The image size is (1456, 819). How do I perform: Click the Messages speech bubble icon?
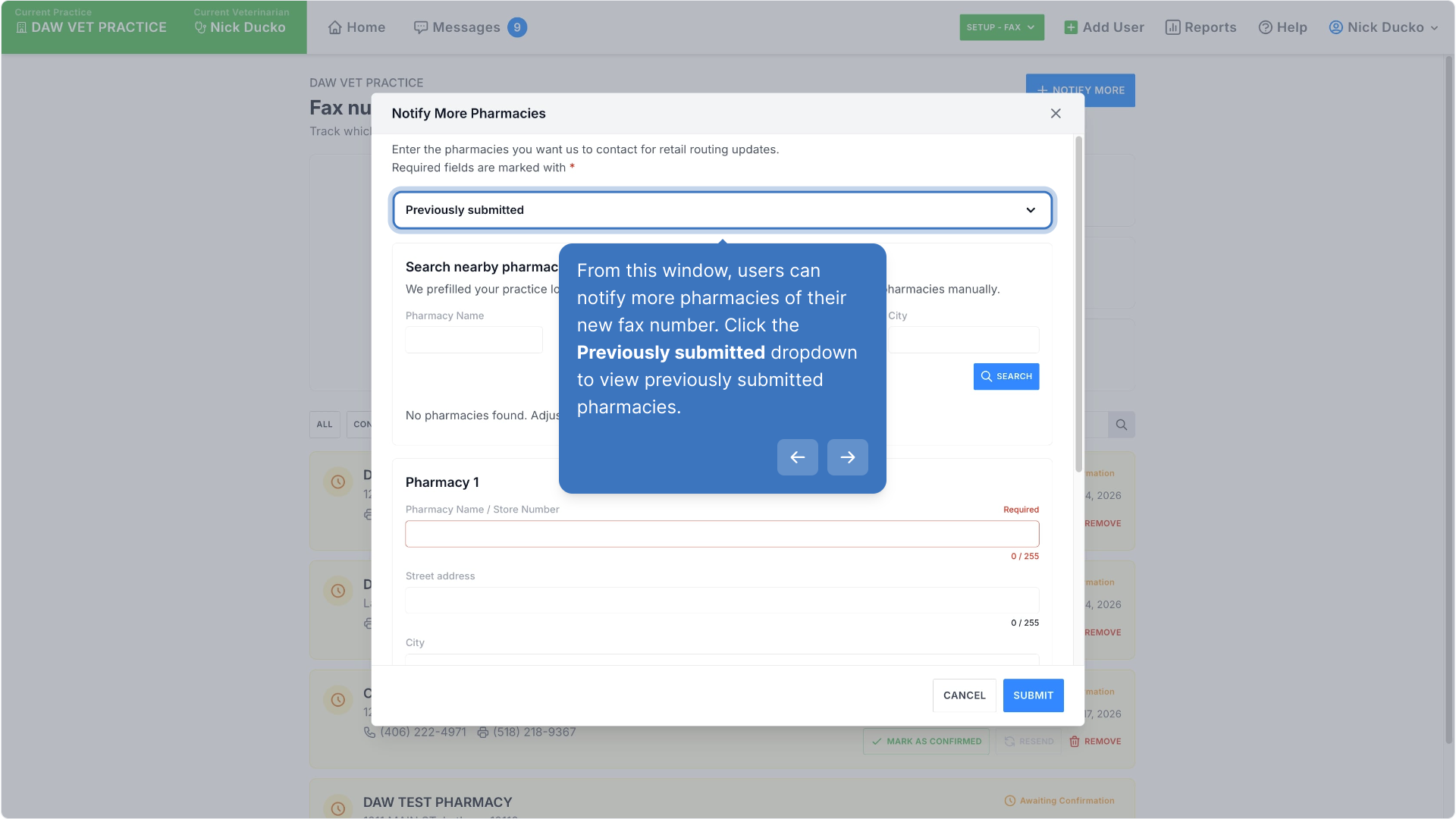[x=421, y=27]
